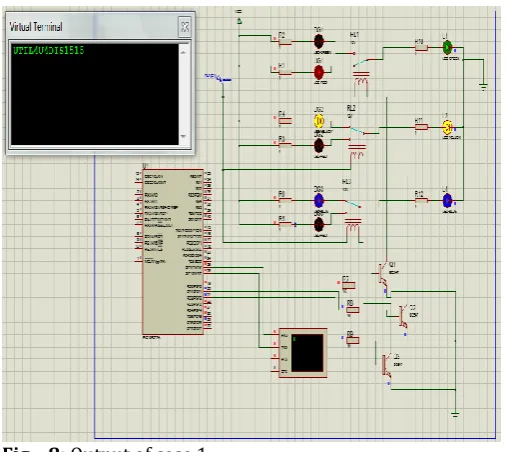Viewport: 507px width, 452px height.
Task: Select resistor R7 near transistor Q1
Action: (348, 285)
